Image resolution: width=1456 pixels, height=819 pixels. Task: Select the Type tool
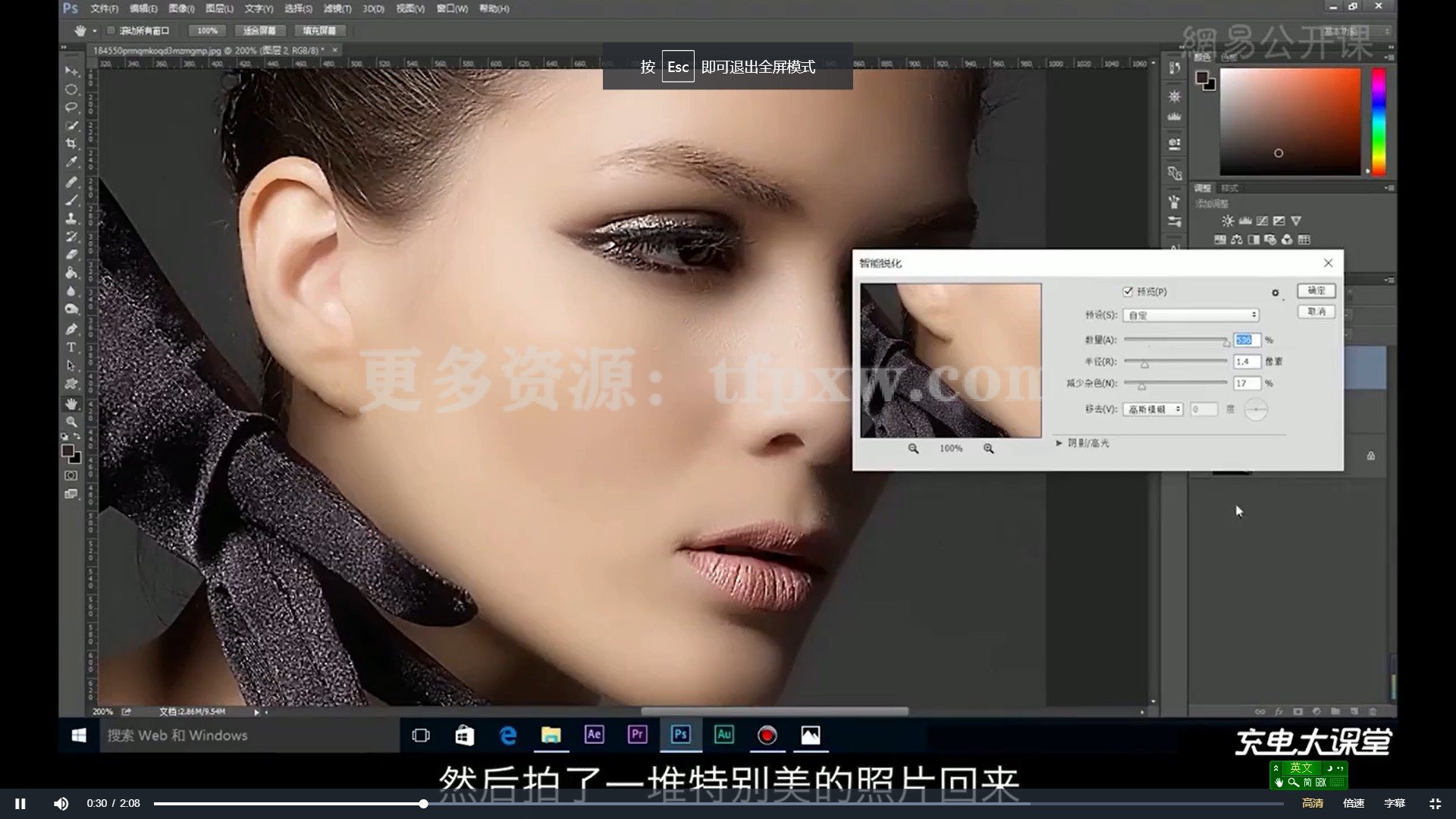(x=71, y=347)
